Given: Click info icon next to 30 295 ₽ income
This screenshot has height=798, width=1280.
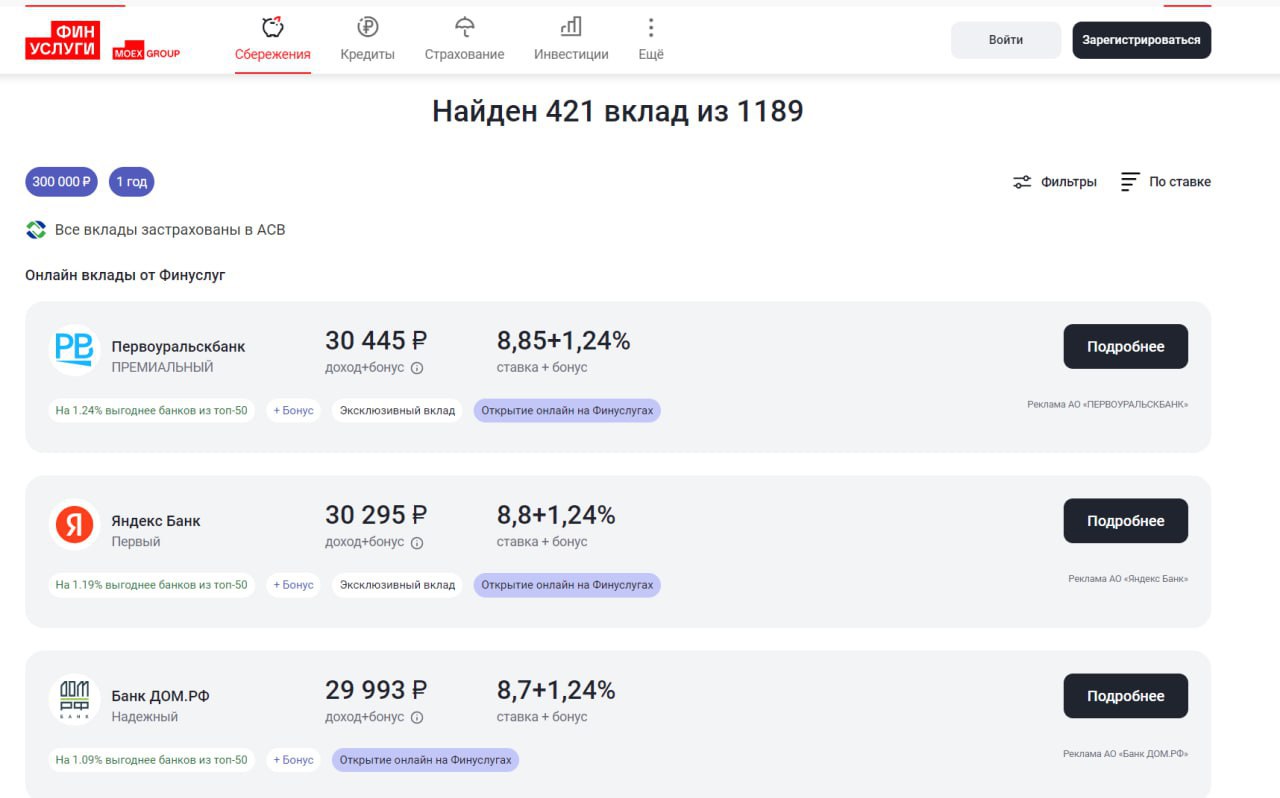Looking at the screenshot, I should (417, 543).
